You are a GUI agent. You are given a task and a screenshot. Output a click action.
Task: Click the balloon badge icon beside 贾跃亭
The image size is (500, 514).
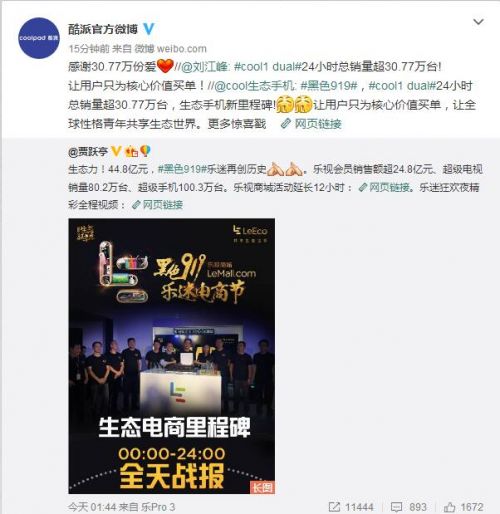point(145,151)
